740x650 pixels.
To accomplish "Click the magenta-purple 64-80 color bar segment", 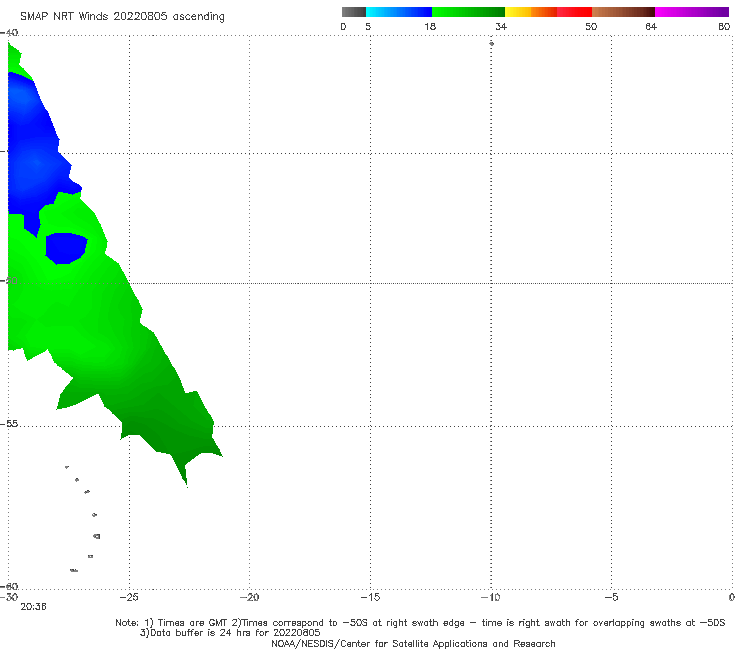I will click(x=692, y=12).
